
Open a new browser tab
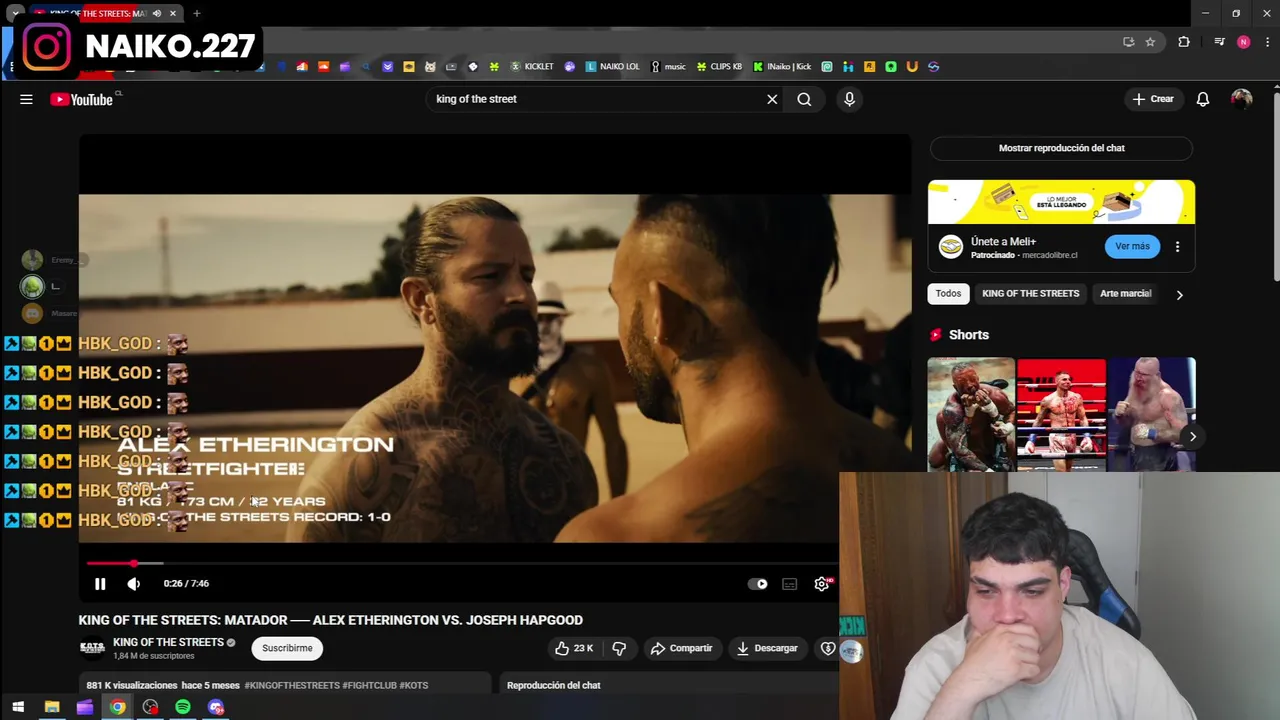click(x=196, y=13)
